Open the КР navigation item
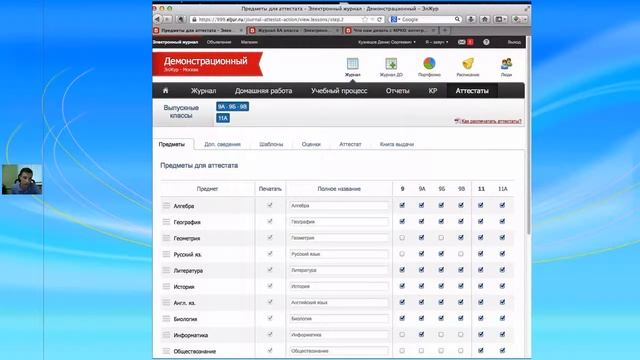This screenshot has width=640, height=360. coord(433,91)
